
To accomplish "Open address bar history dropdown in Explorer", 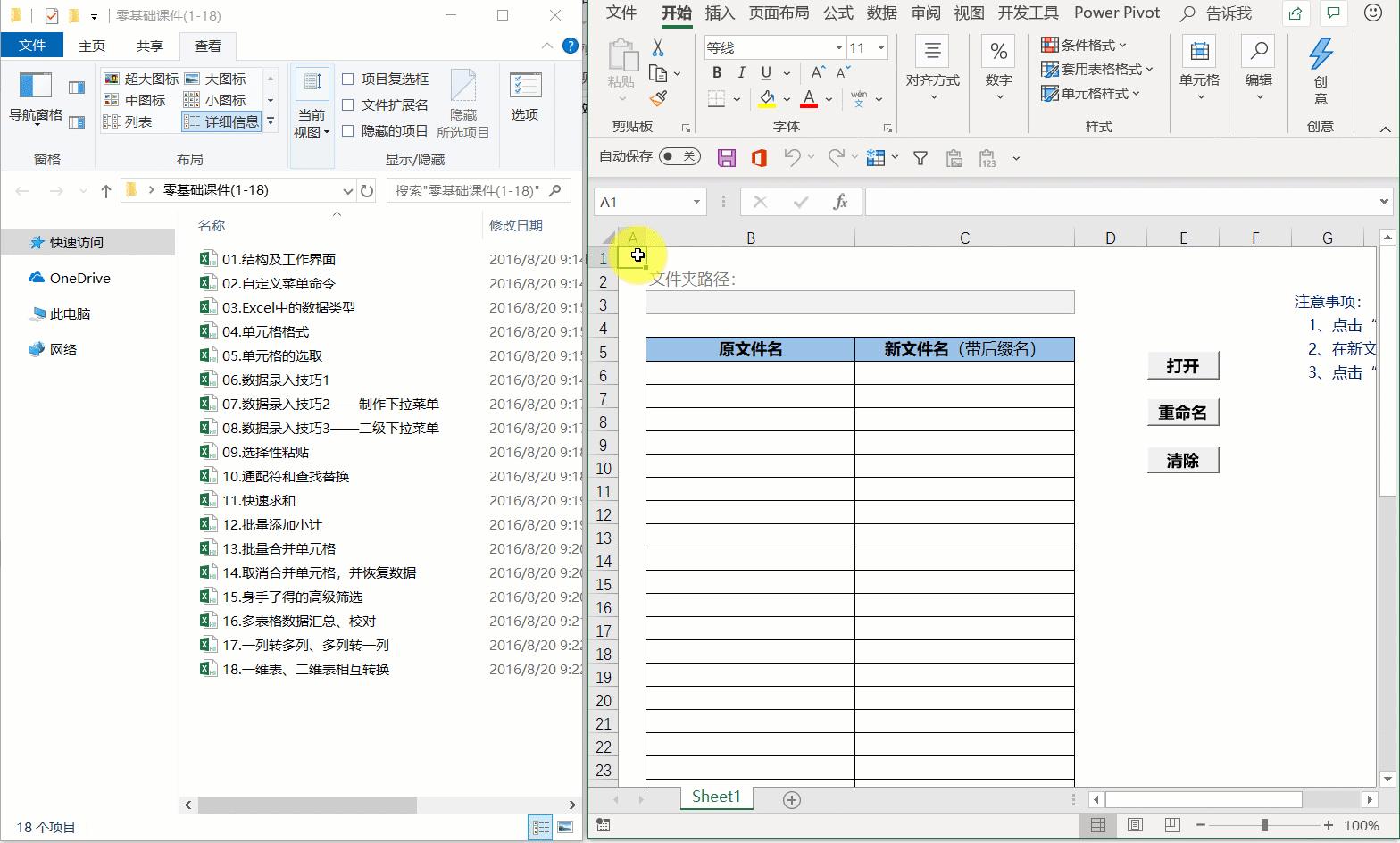I will tap(347, 190).
